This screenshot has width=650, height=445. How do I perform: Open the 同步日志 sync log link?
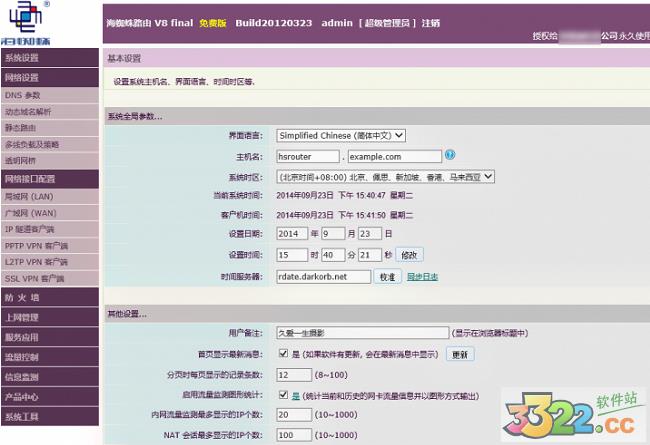pyautogui.click(x=422, y=277)
